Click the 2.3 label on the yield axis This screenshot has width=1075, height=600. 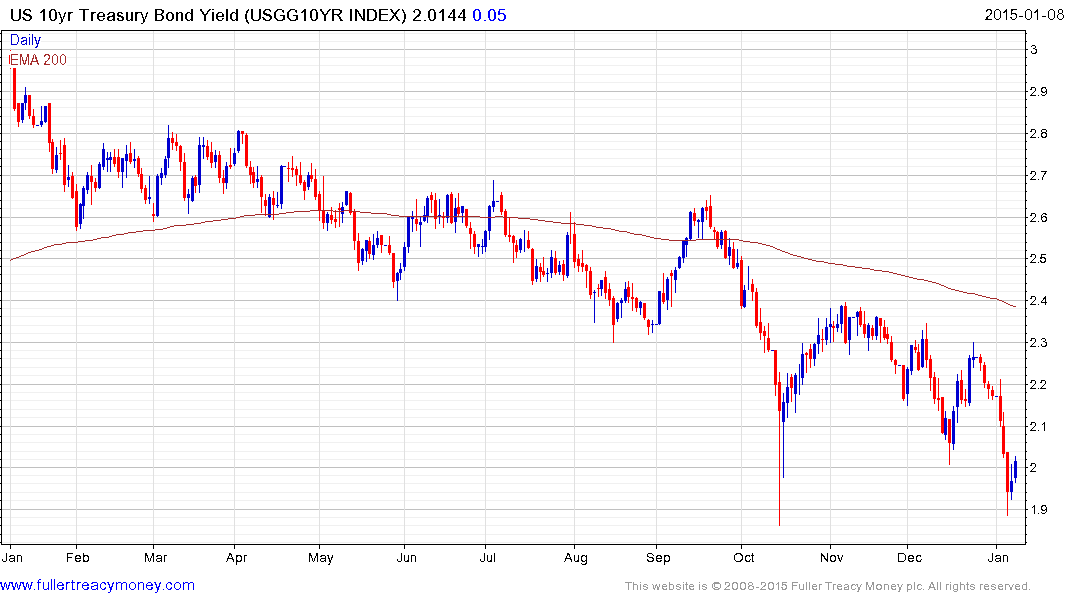click(x=1039, y=343)
